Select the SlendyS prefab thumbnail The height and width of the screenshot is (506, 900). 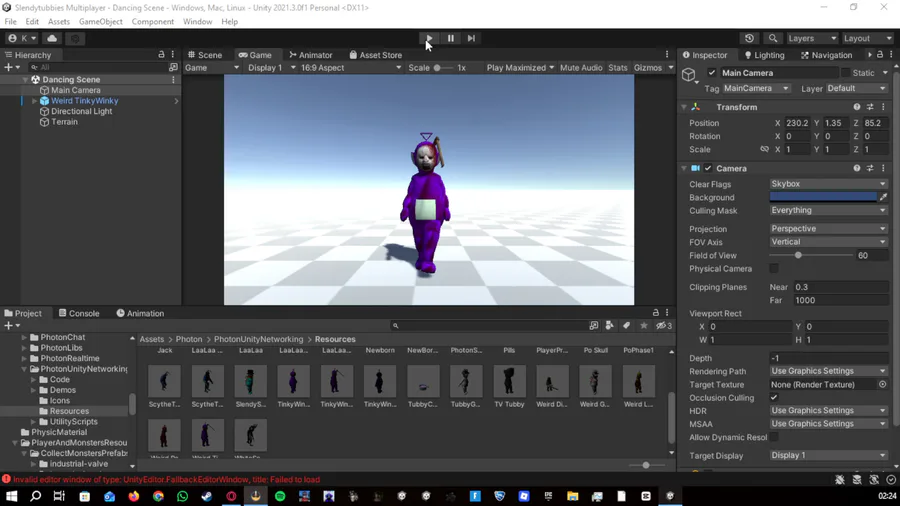pos(250,381)
